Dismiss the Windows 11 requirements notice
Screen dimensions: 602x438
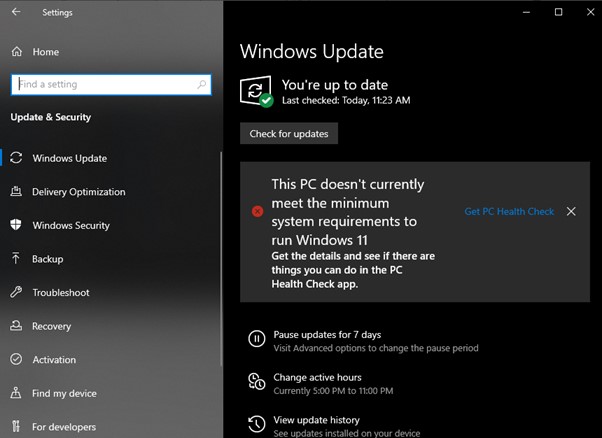click(571, 211)
